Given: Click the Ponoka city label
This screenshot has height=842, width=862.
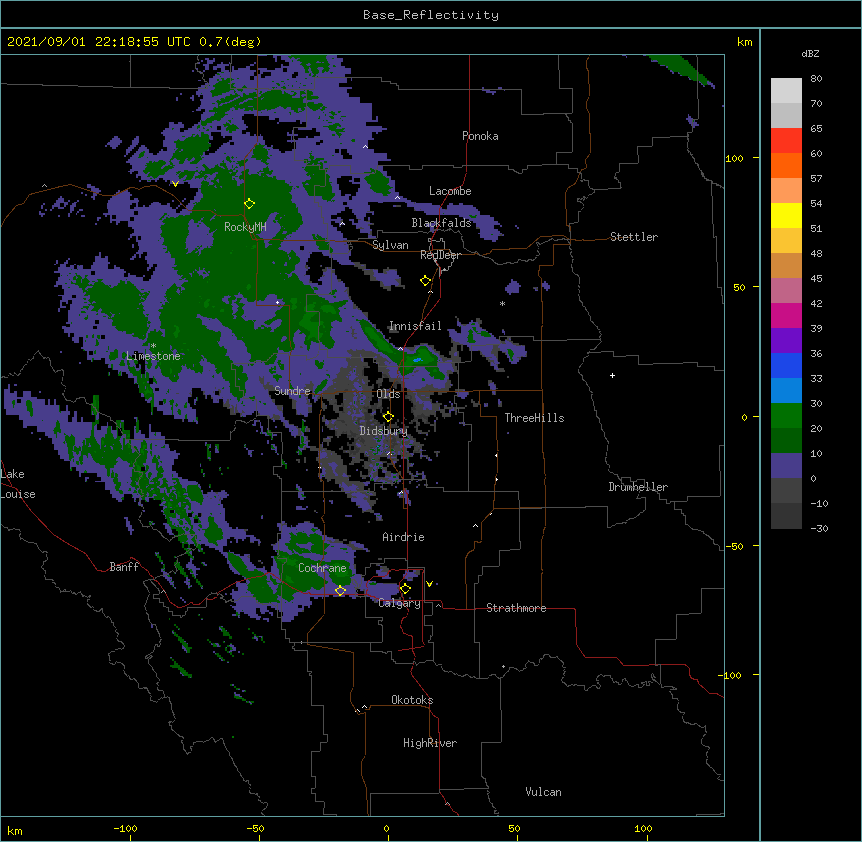Looking at the screenshot, I should click(x=480, y=136).
